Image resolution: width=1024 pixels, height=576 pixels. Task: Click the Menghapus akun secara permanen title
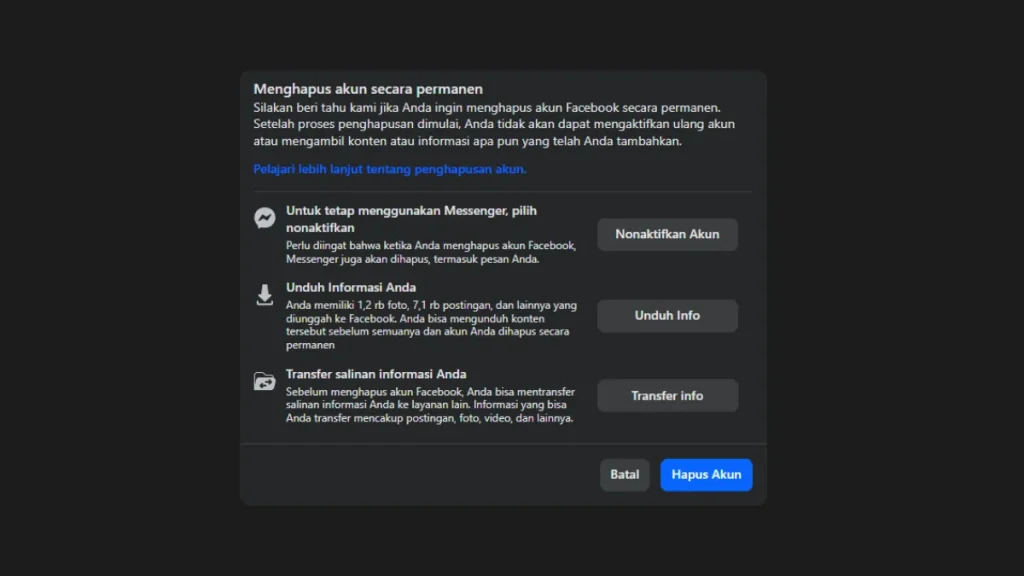point(368,89)
